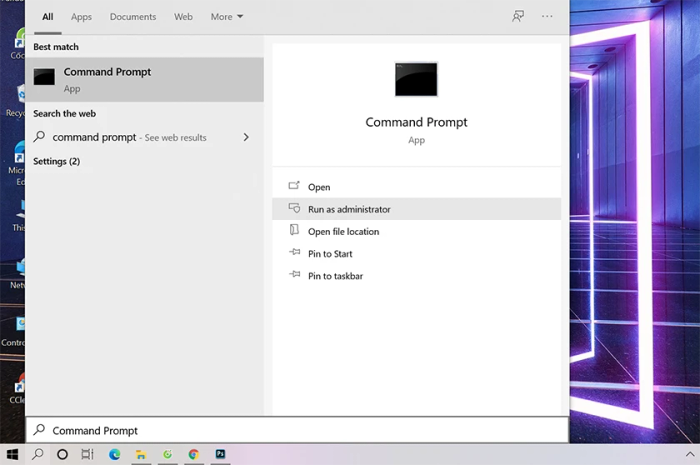Viewport: 700px width, 465px height.
Task: Switch to the Apps search tab
Action: click(x=81, y=17)
